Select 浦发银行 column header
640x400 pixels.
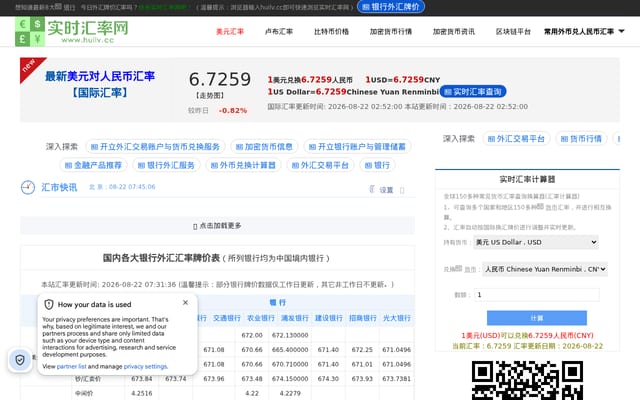tap(295, 318)
